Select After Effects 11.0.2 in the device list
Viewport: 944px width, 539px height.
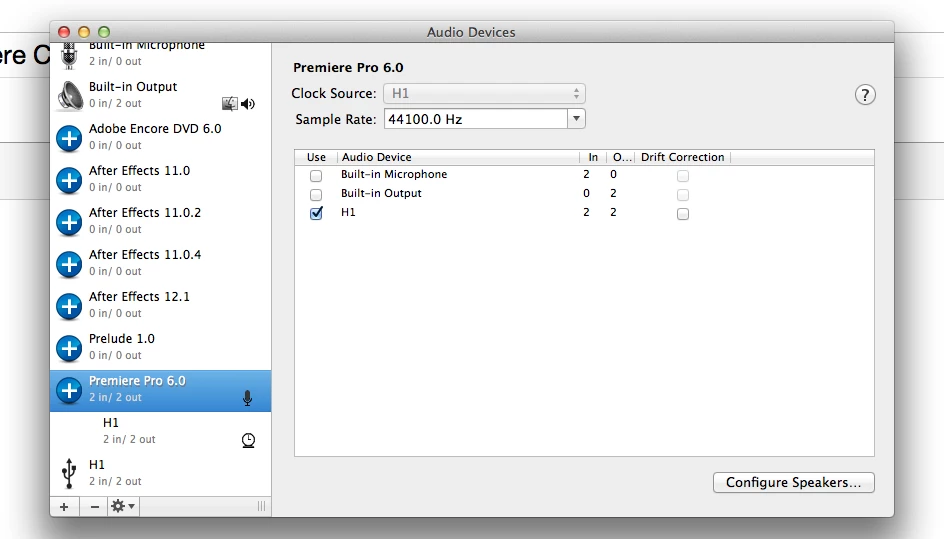[160, 221]
